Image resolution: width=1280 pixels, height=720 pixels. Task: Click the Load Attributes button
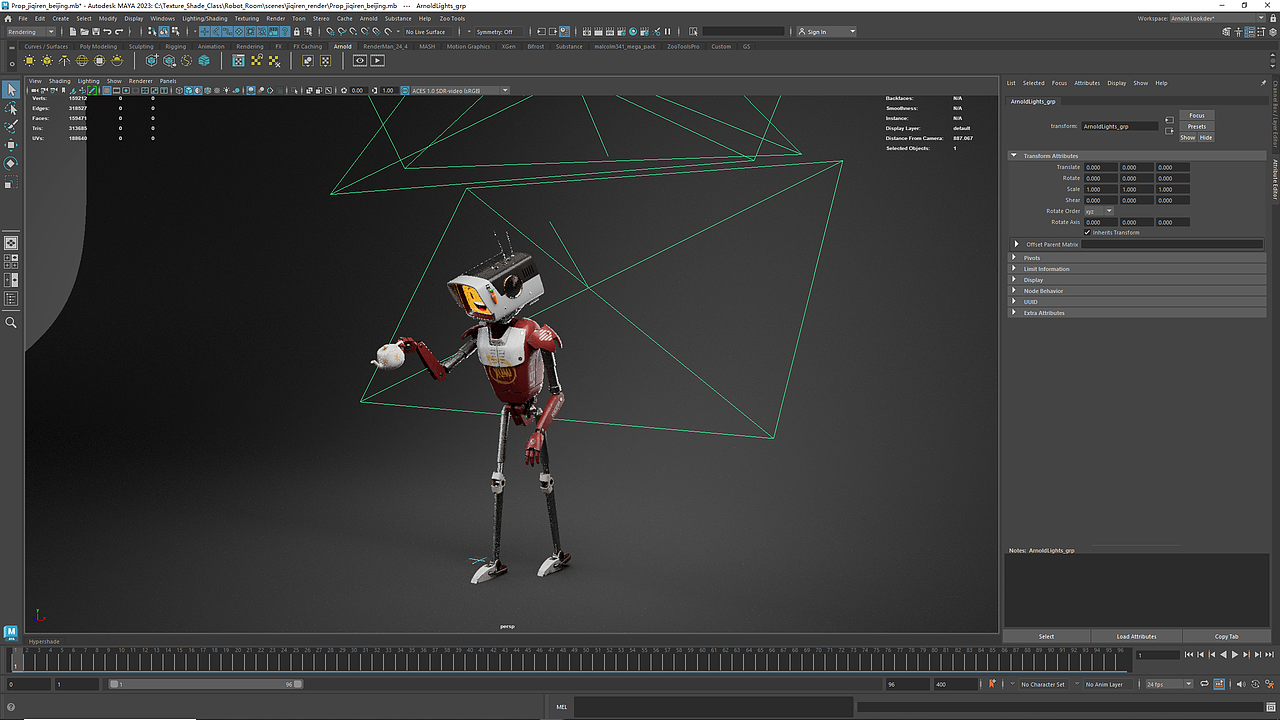(1136, 636)
